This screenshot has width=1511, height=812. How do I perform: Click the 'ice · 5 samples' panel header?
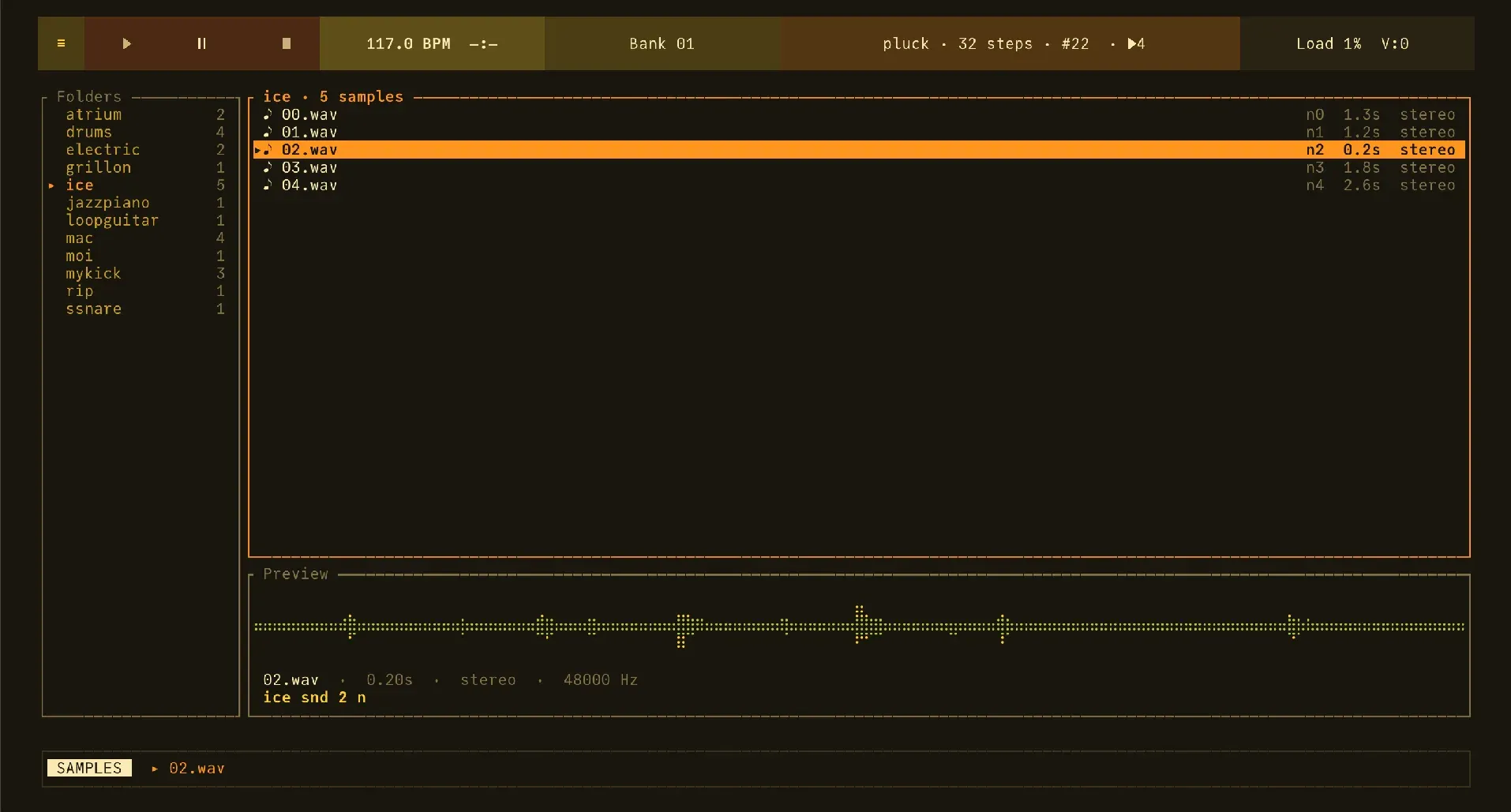pos(333,96)
